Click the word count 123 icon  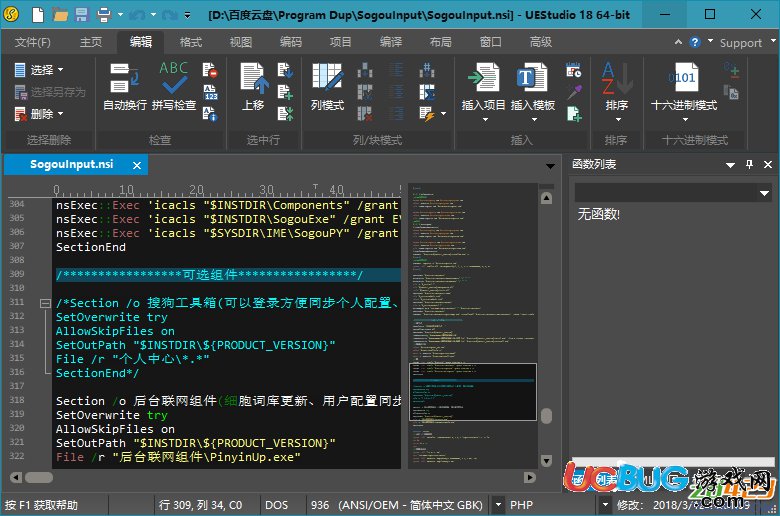[210, 92]
